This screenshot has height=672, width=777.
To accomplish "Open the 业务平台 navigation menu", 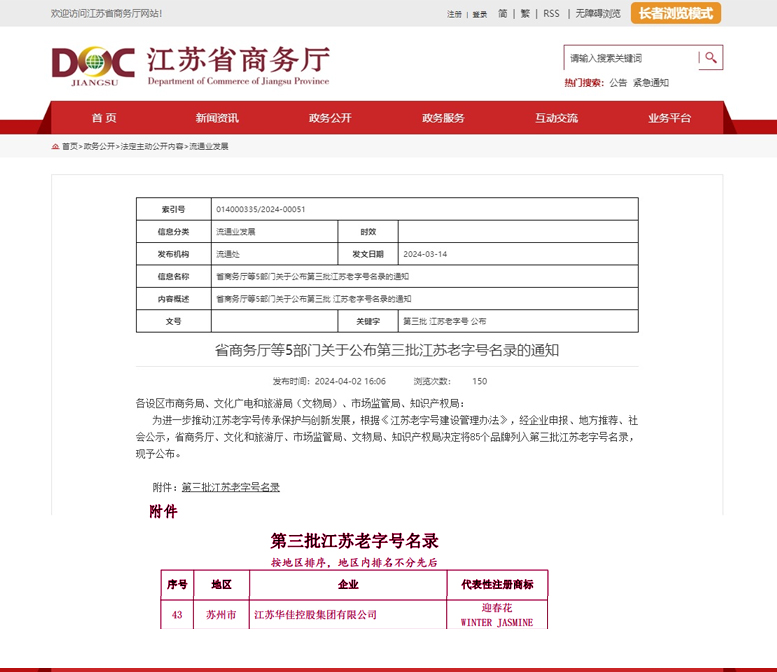I will (x=669, y=118).
